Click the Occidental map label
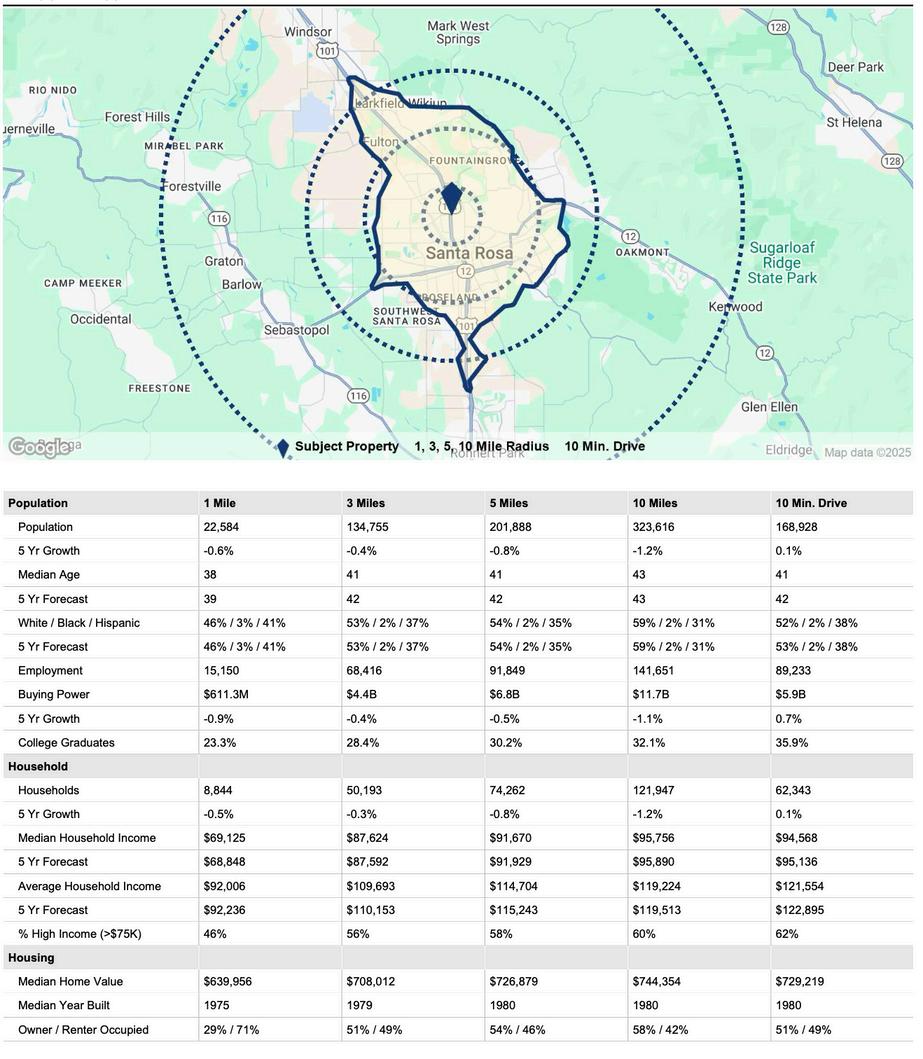The height and width of the screenshot is (1059, 923). [x=101, y=319]
